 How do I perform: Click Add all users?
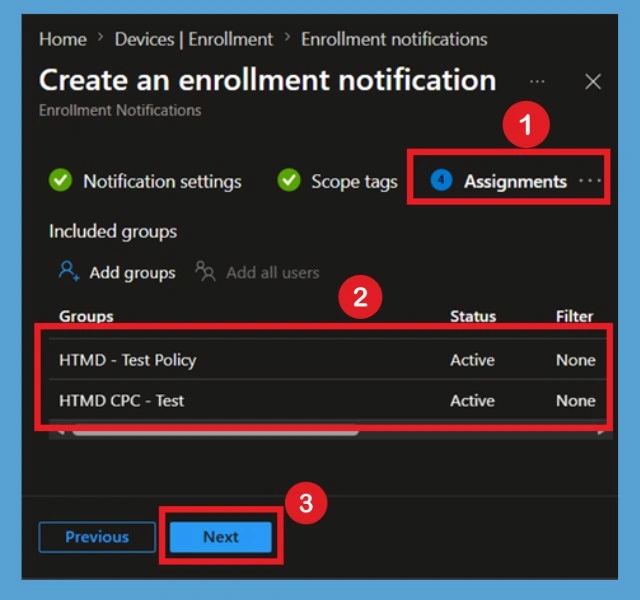coord(273,272)
